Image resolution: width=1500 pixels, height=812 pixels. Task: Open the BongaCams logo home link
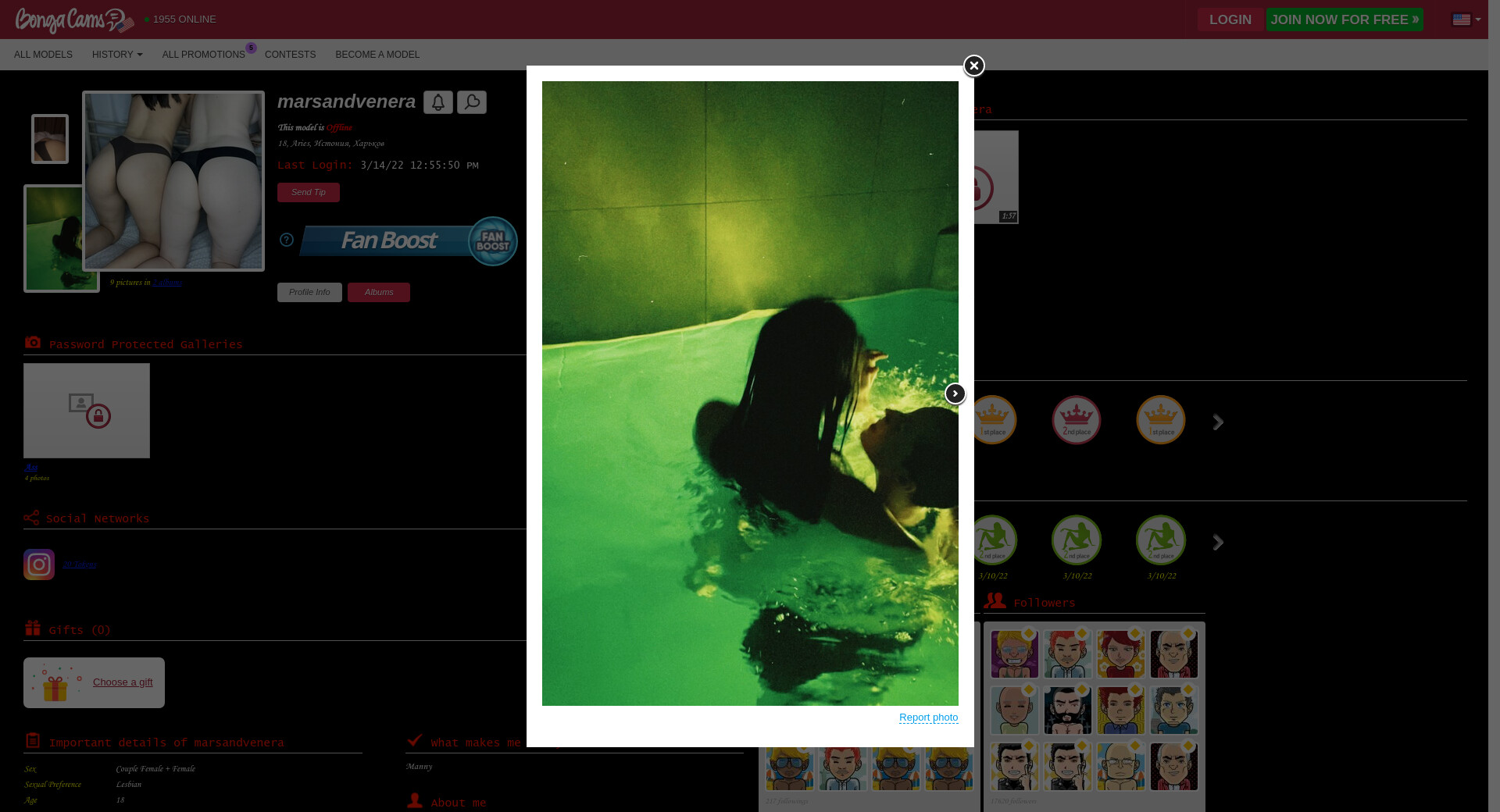click(74, 20)
